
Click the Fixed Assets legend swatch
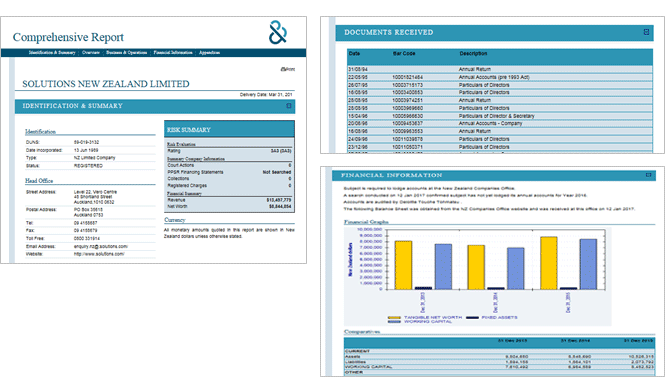click(472, 317)
